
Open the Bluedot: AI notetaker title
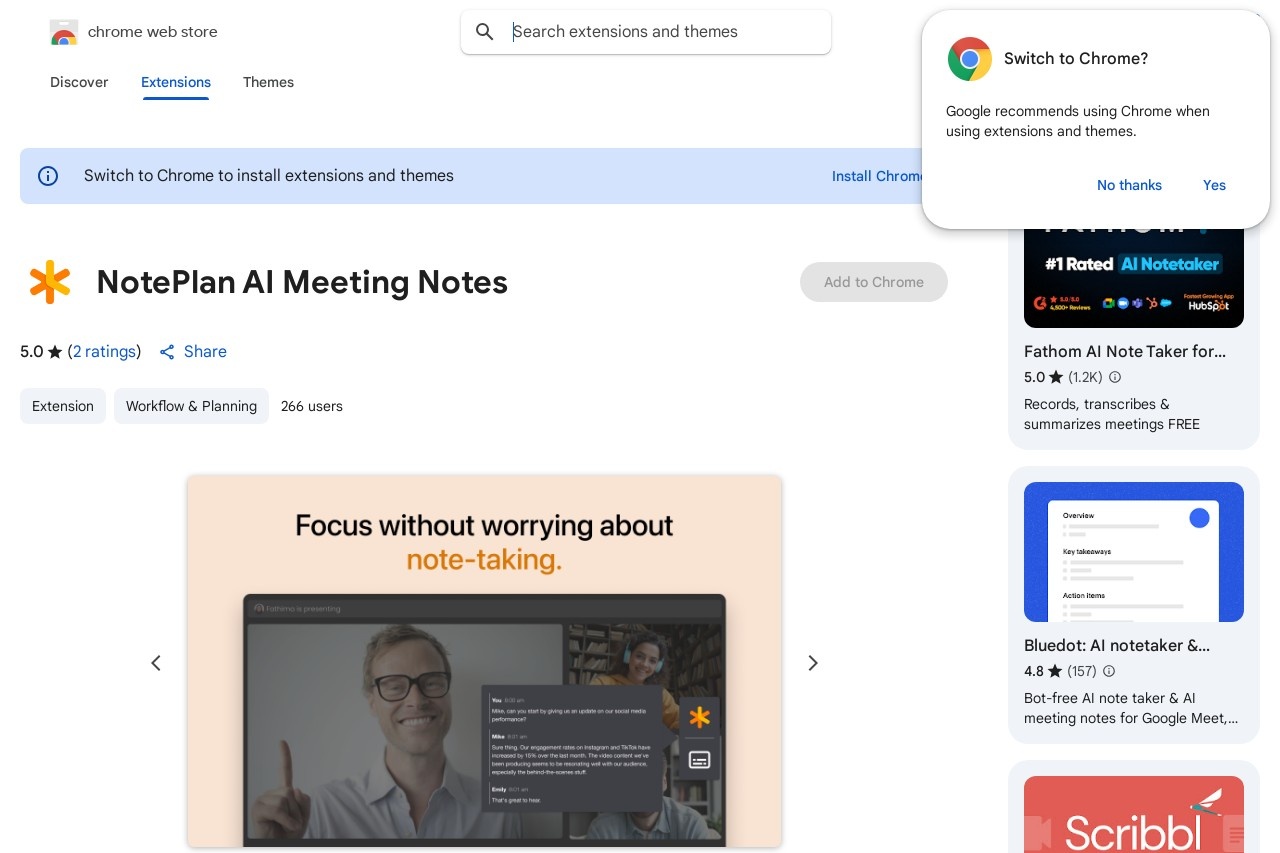point(1117,646)
